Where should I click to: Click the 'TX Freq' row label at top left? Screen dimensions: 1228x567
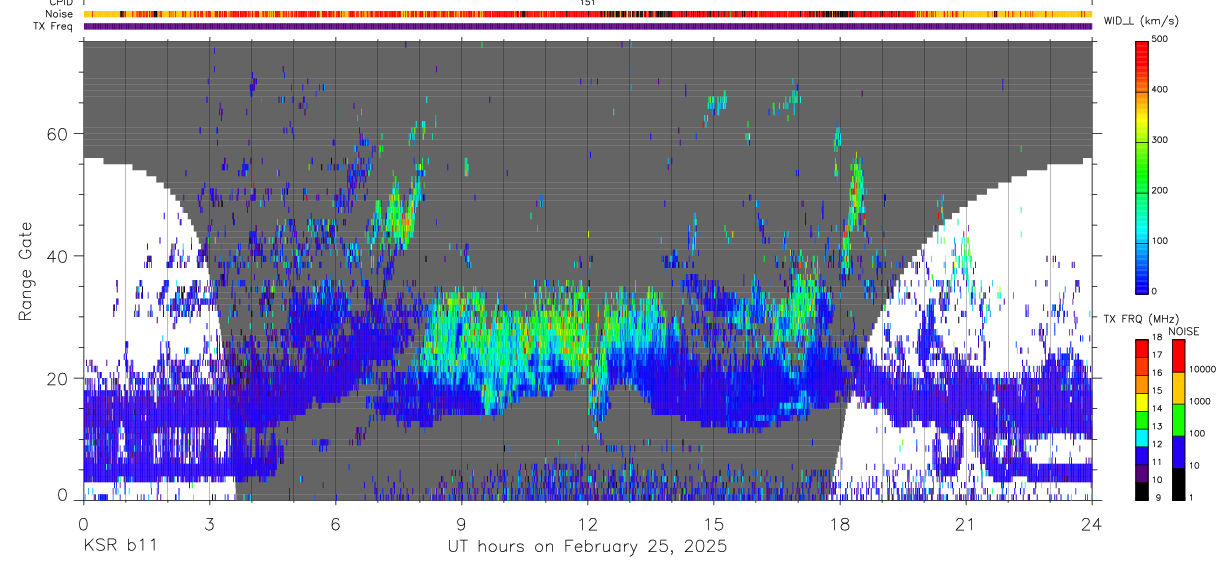[54, 26]
